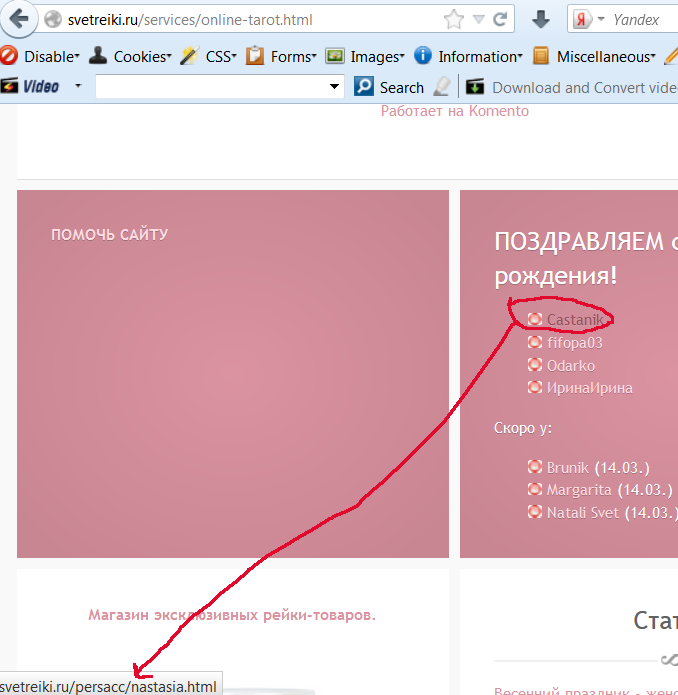678x695 pixels.
Task: Click flower bullet icon beside fifopa03
Action: [535, 342]
